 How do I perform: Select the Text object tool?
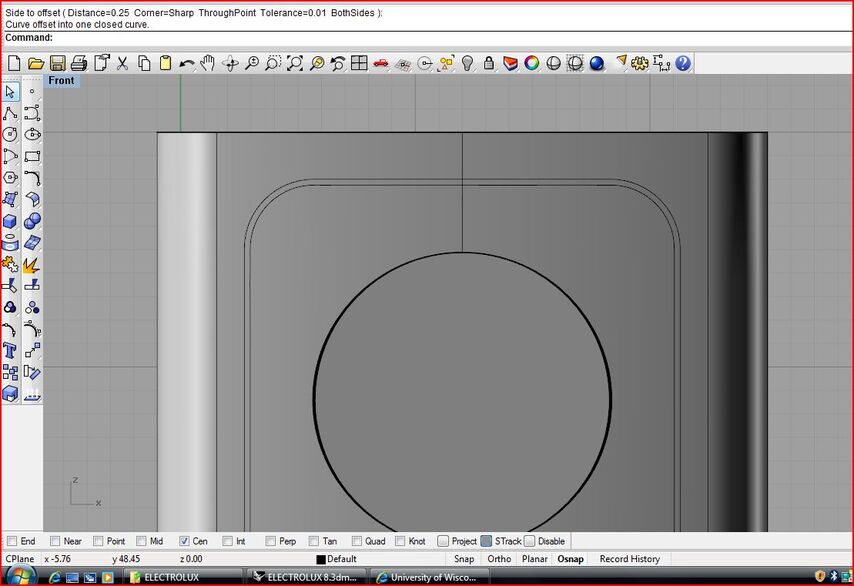(10, 350)
